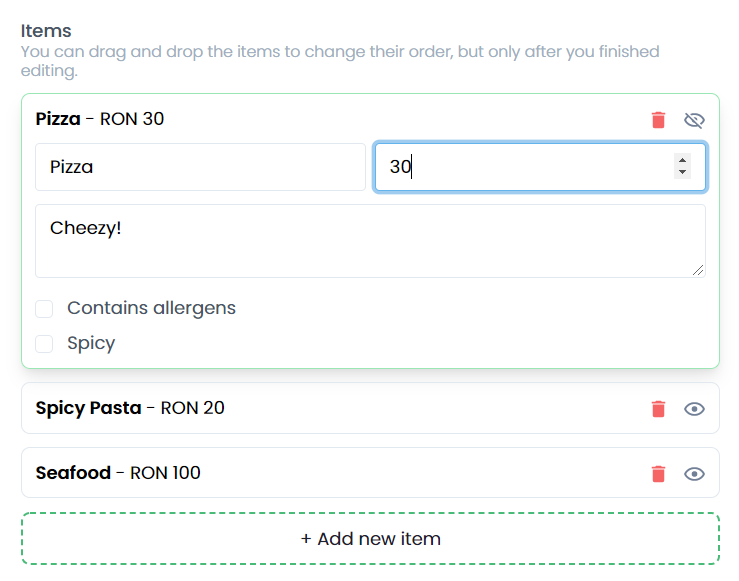This screenshot has width=739, height=581.
Task: Toggle visibility of the Pizza item
Action: 694,120
